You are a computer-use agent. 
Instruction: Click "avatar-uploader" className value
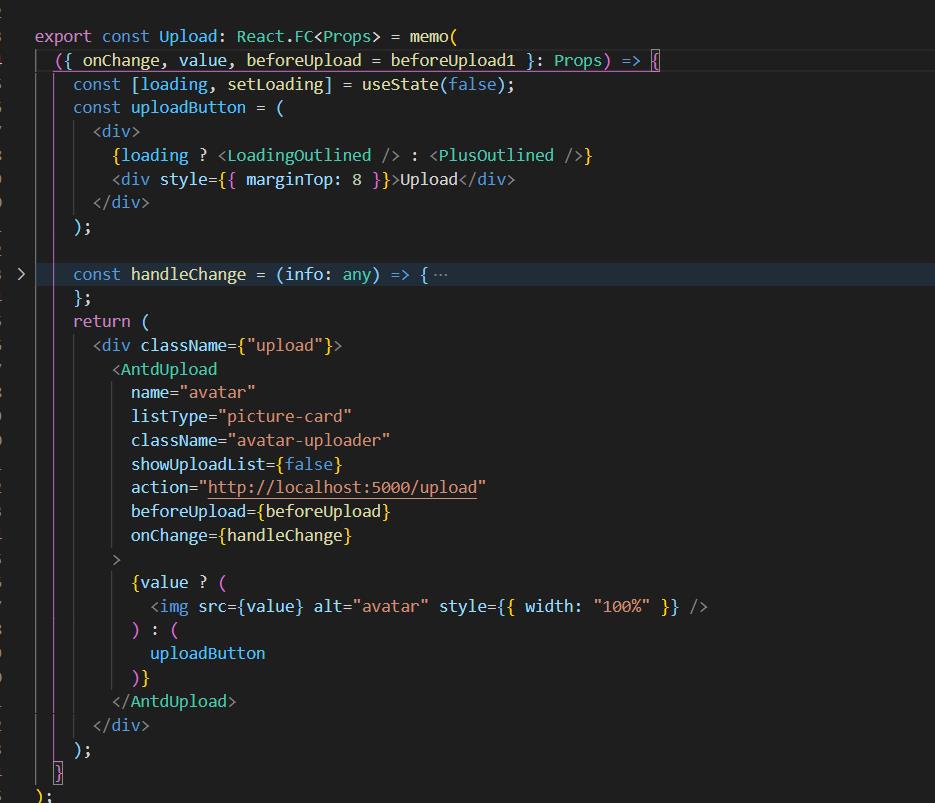[x=308, y=440]
